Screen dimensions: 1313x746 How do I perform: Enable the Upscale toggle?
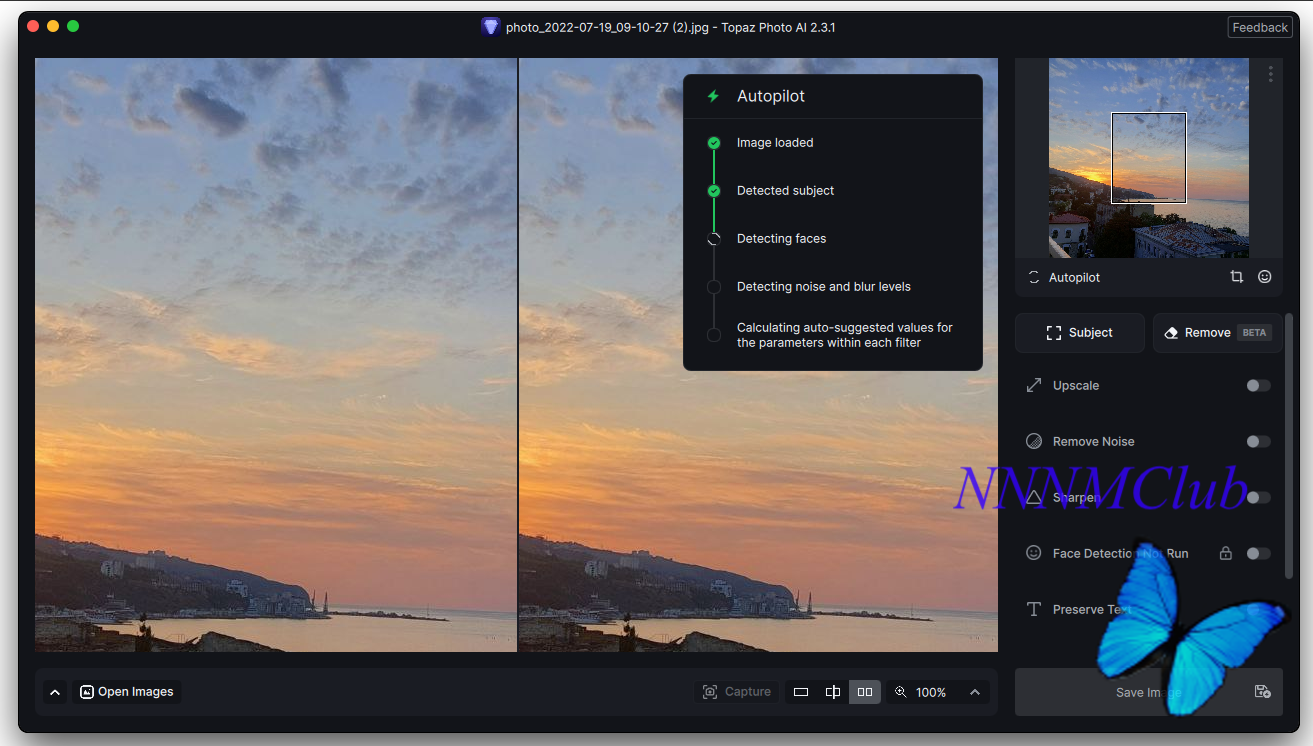[x=1258, y=385]
